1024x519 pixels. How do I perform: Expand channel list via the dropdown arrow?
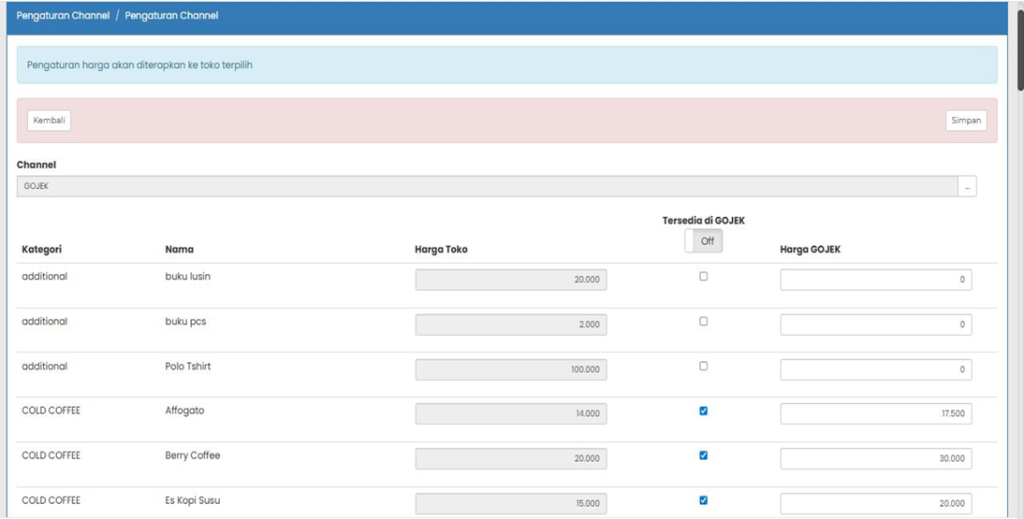[967, 186]
